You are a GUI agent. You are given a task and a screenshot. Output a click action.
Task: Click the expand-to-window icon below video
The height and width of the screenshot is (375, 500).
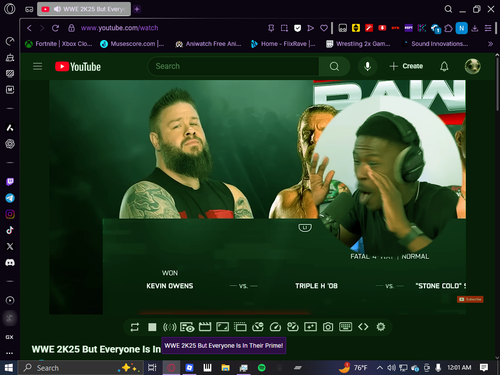(x=222, y=327)
